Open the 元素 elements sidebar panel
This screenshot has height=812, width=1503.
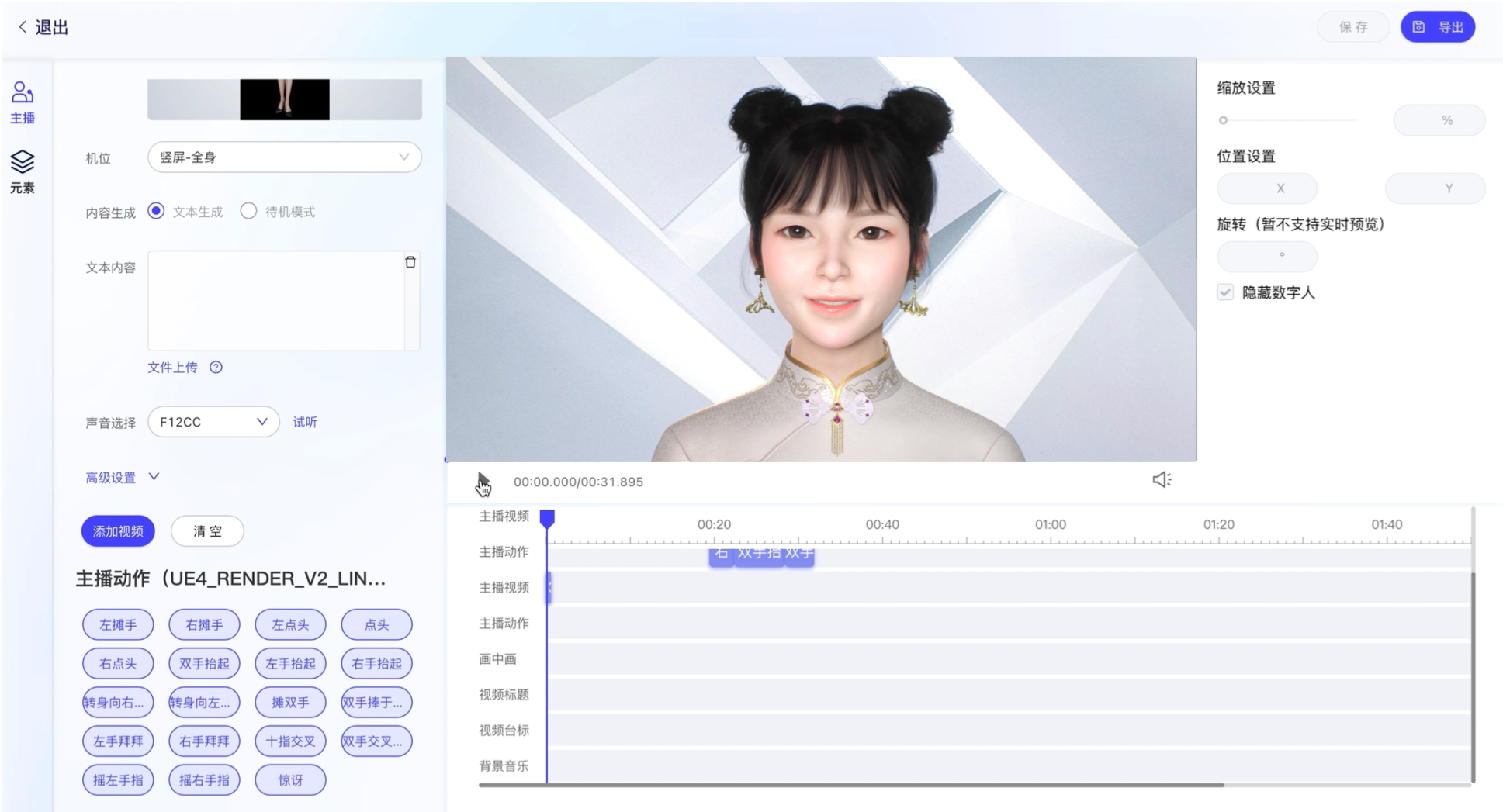tap(23, 171)
